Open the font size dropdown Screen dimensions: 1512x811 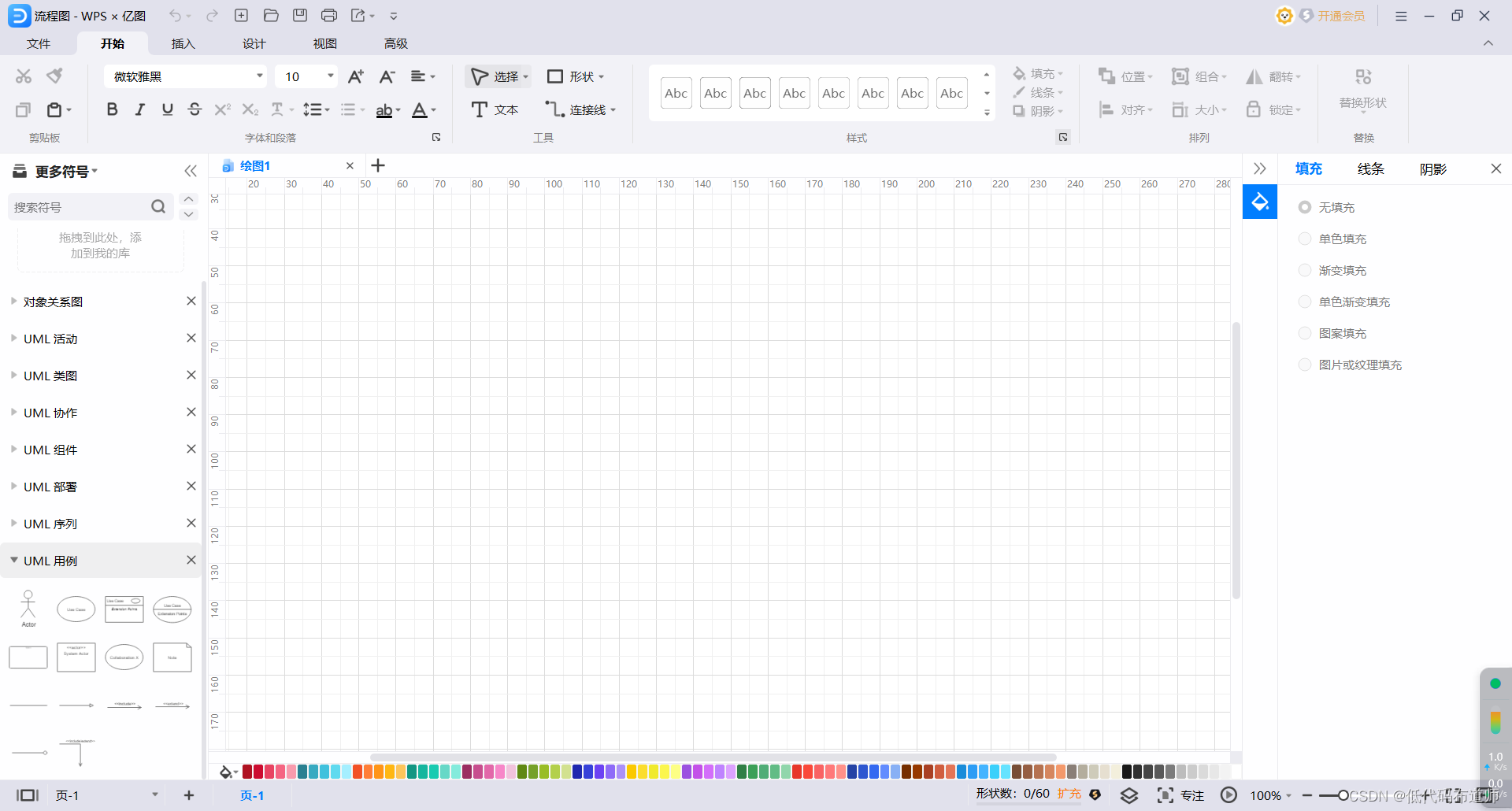click(331, 76)
